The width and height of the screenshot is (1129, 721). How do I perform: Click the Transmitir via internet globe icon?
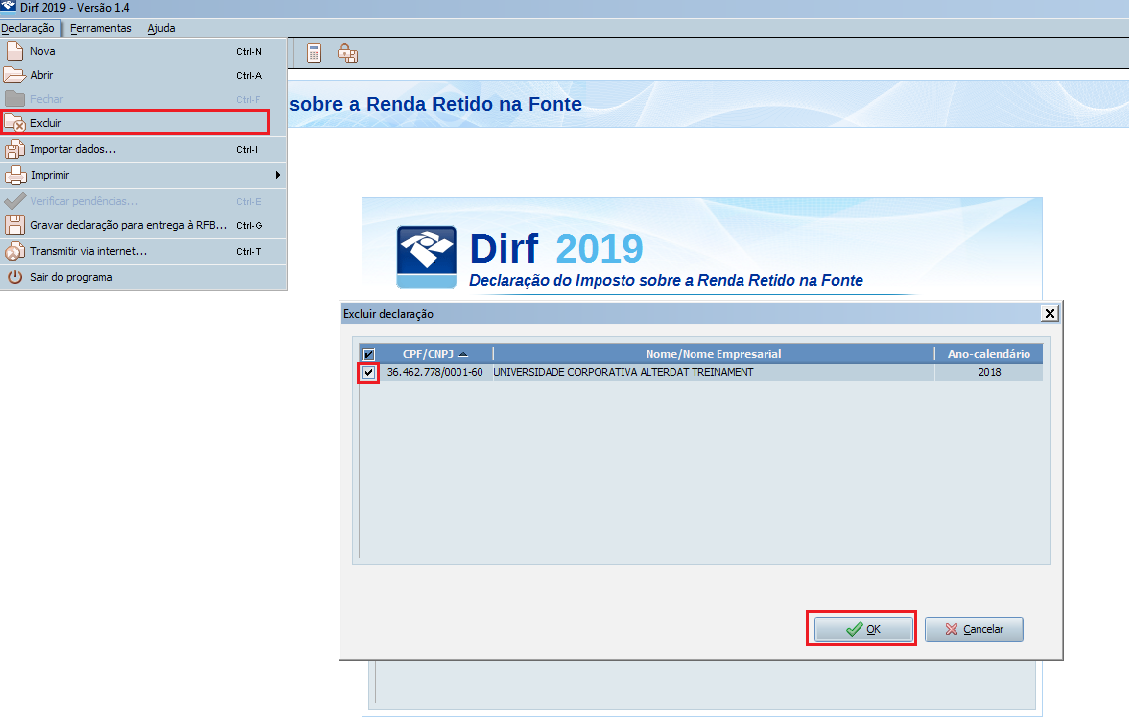pyautogui.click(x=14, y=251)
